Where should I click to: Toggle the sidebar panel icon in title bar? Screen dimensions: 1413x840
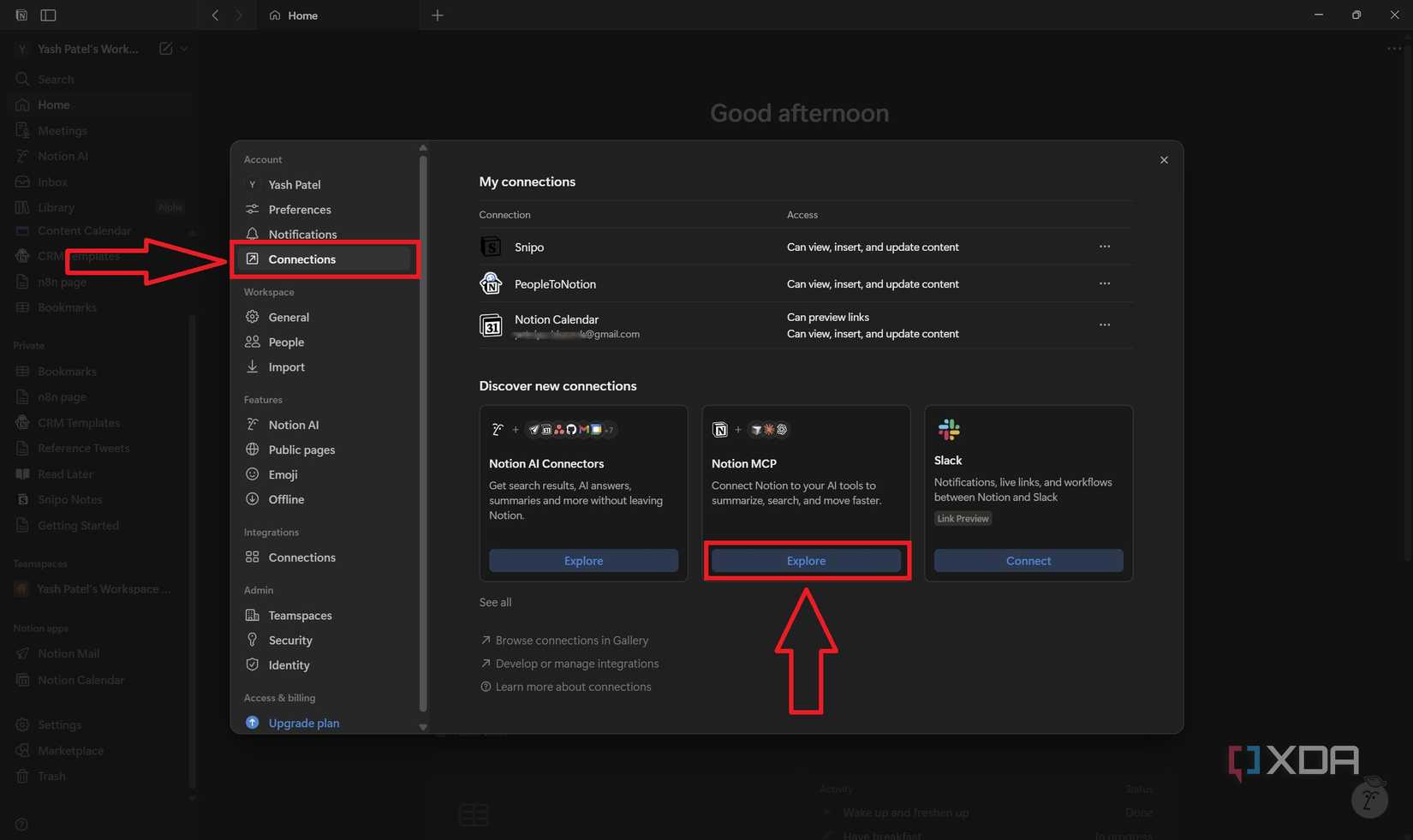click(49, 15)
